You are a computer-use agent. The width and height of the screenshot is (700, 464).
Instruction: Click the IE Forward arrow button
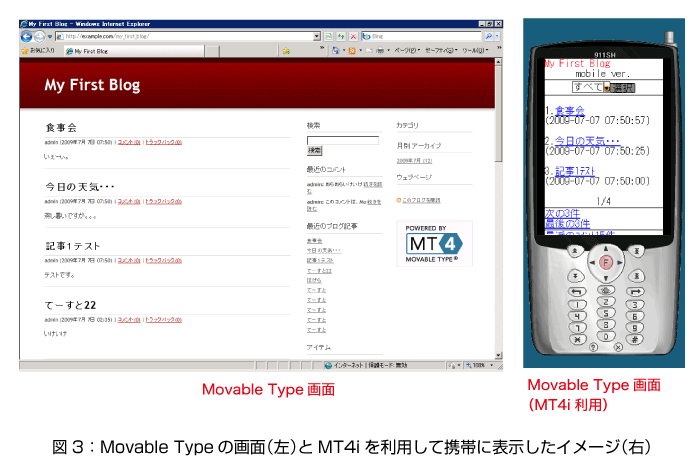coord(40,37)
